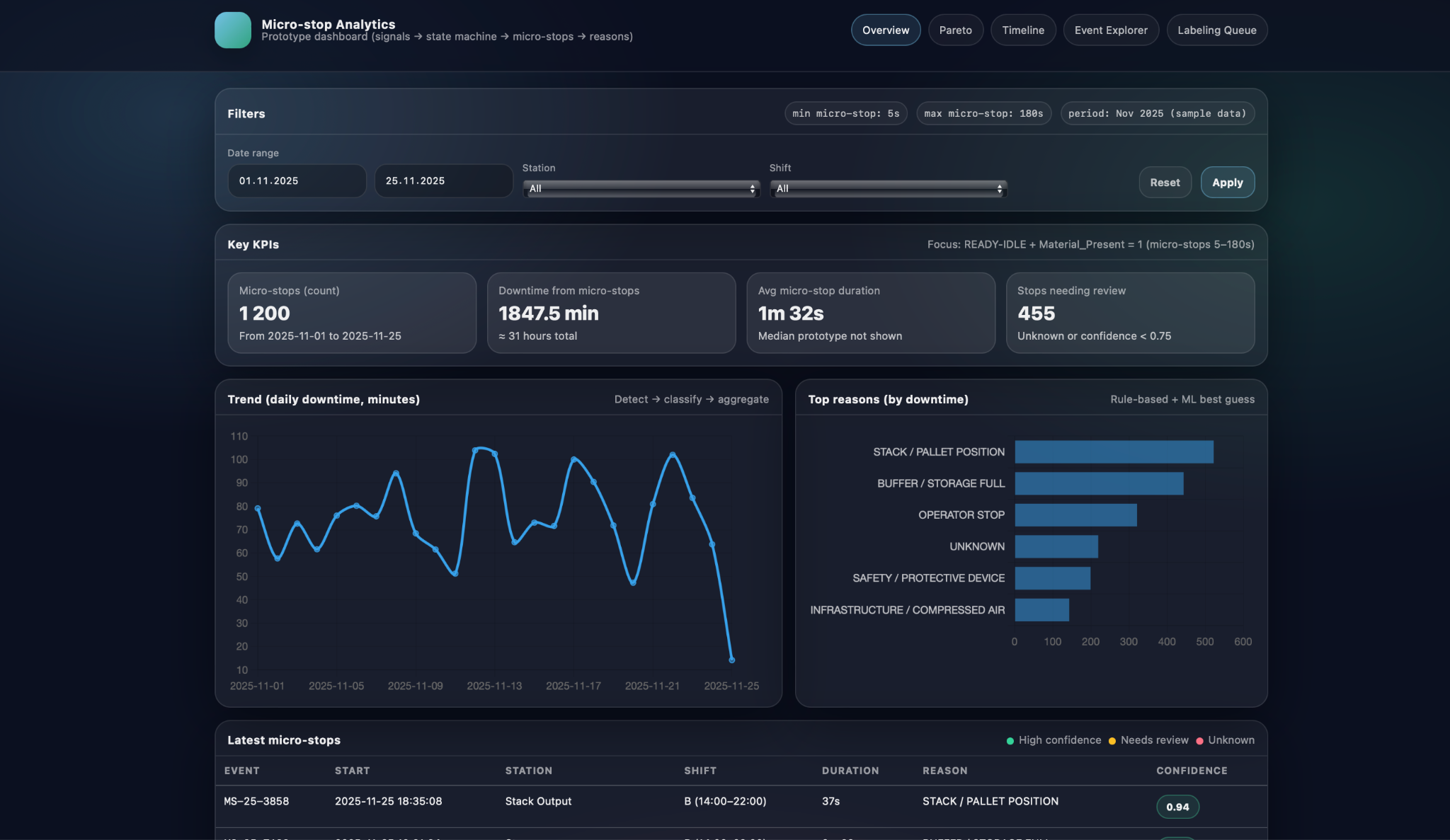Select the Overview tab
This screenshot has height=840, width=1450.
(885, 30)
